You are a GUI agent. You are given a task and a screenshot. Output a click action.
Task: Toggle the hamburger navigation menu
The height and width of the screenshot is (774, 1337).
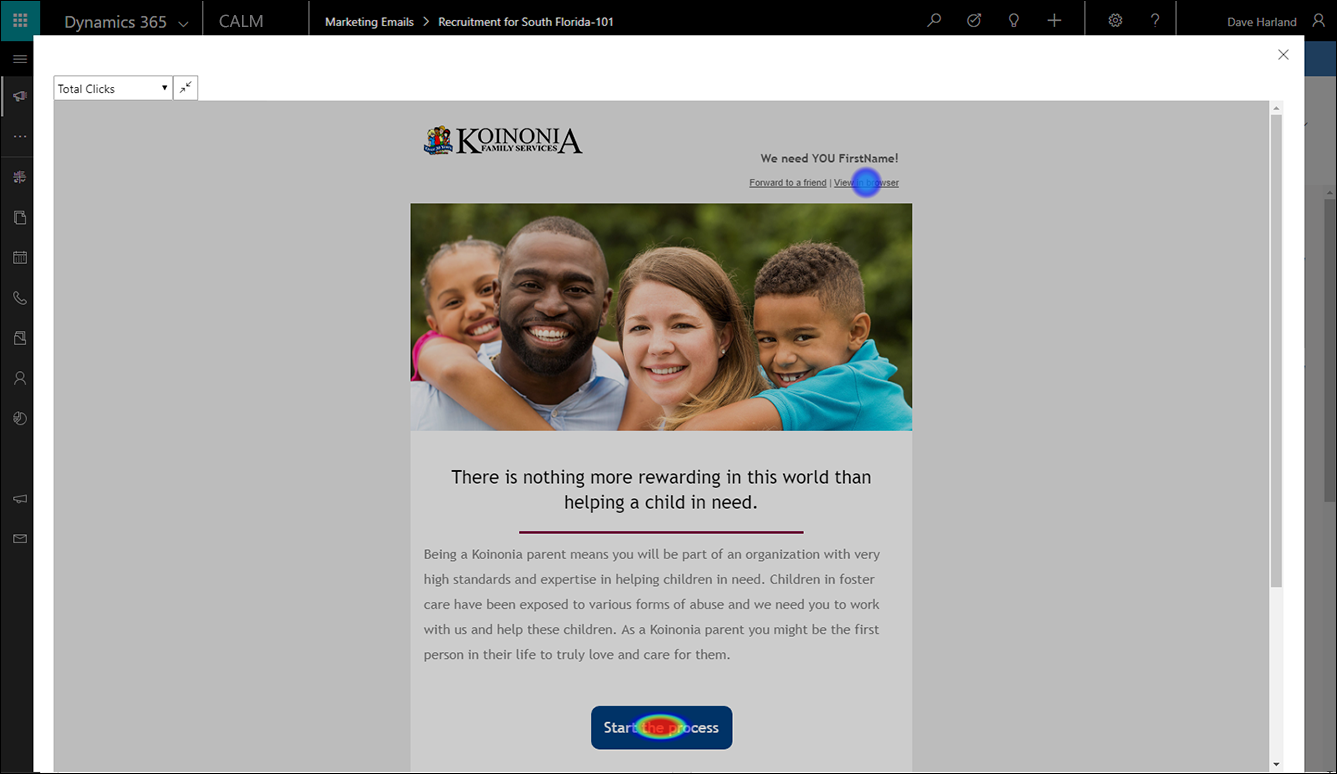coord(19,59)
